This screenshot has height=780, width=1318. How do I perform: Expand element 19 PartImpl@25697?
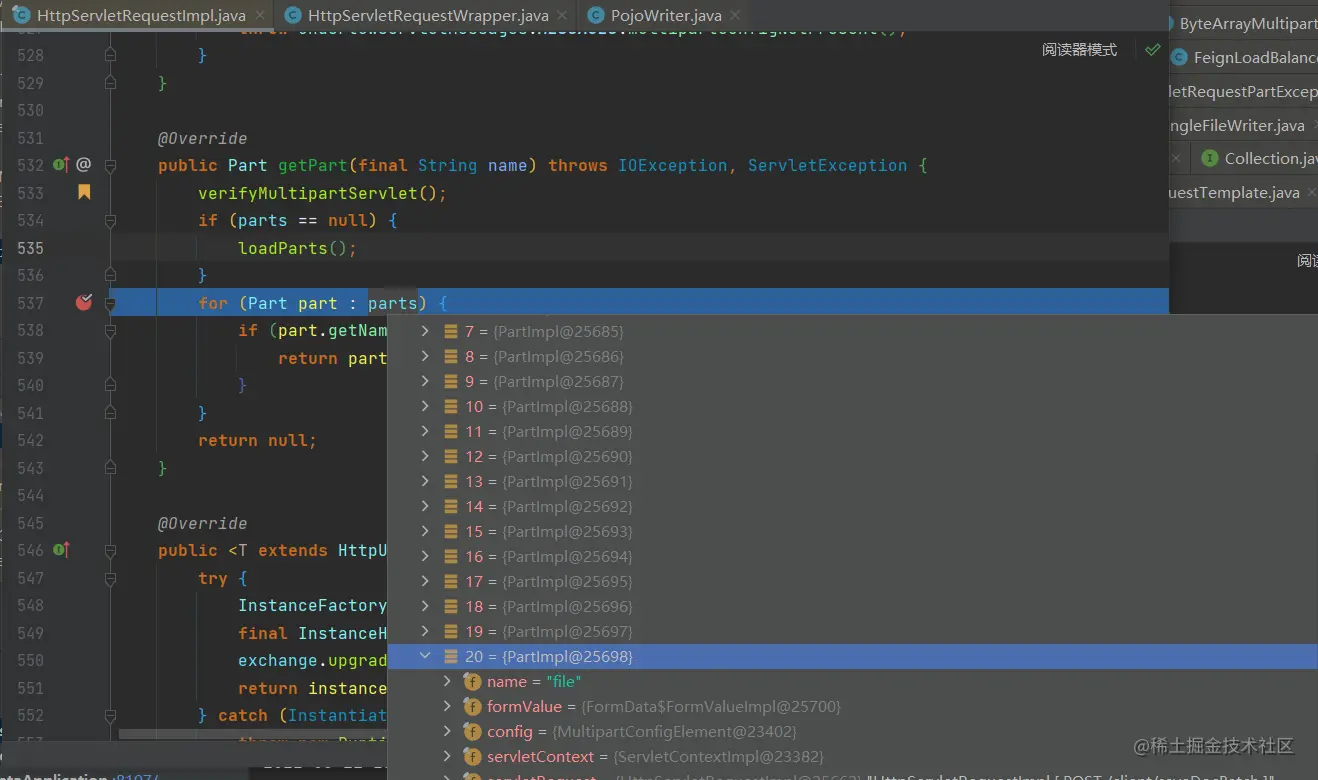click(x=425, y=631)
